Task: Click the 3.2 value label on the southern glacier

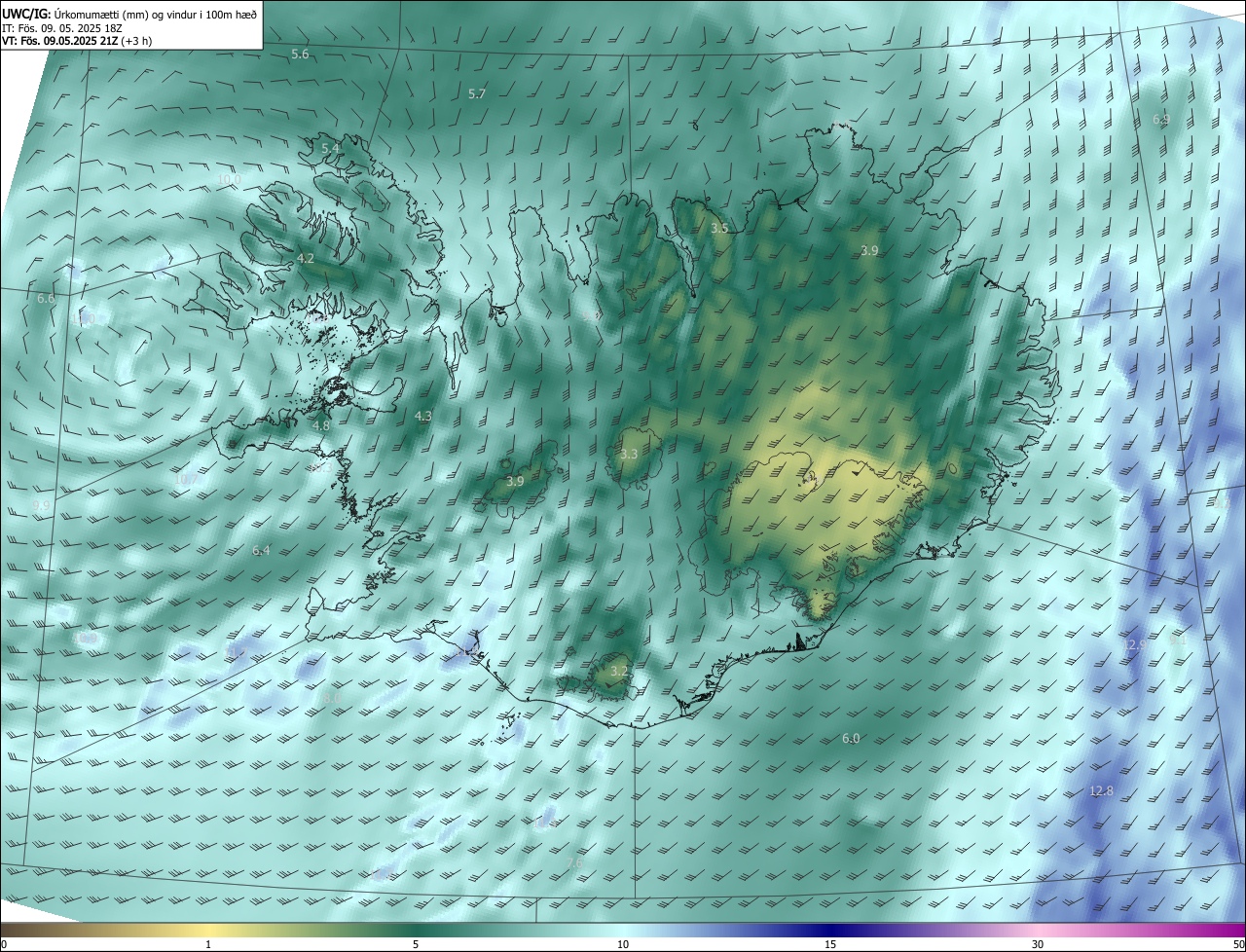Action: pos(619,672)
